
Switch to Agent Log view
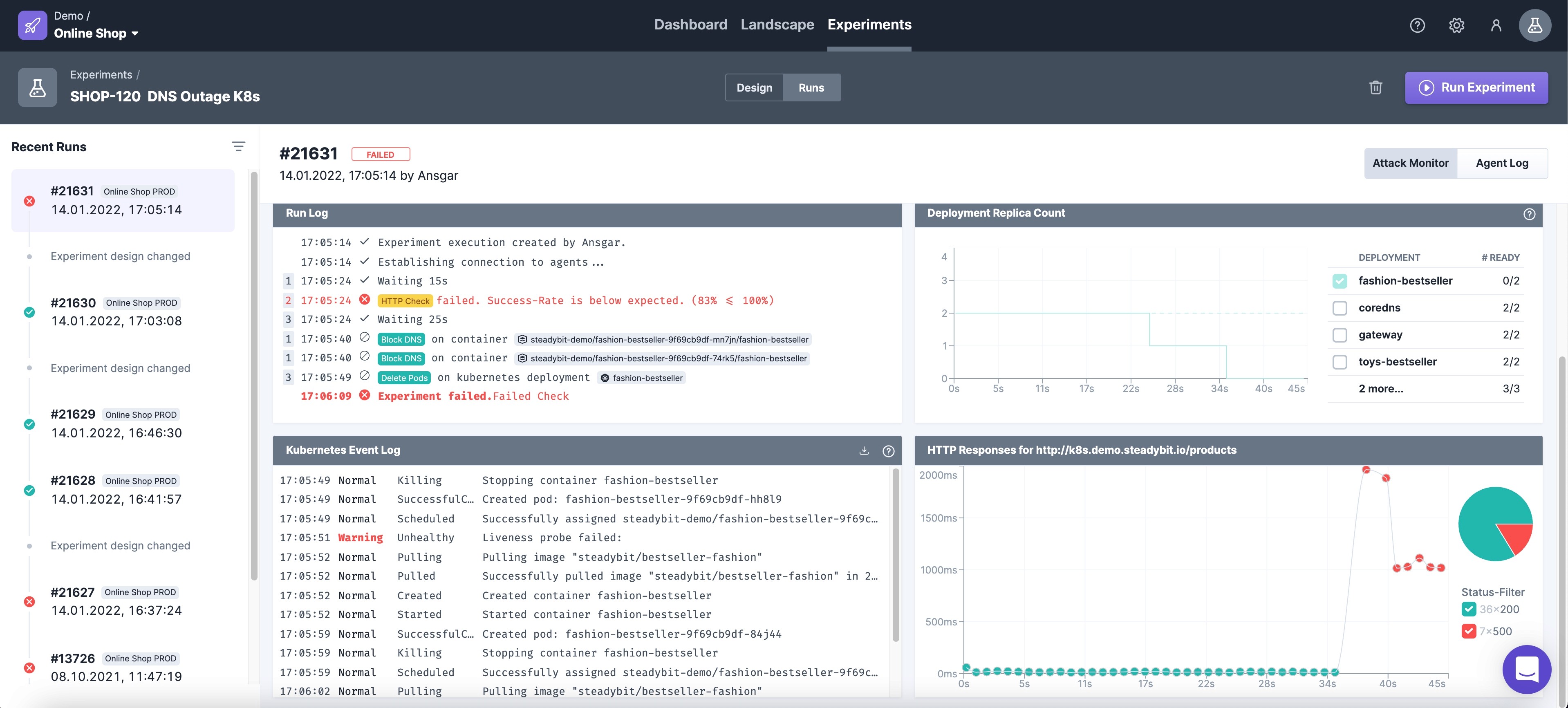1502,163
